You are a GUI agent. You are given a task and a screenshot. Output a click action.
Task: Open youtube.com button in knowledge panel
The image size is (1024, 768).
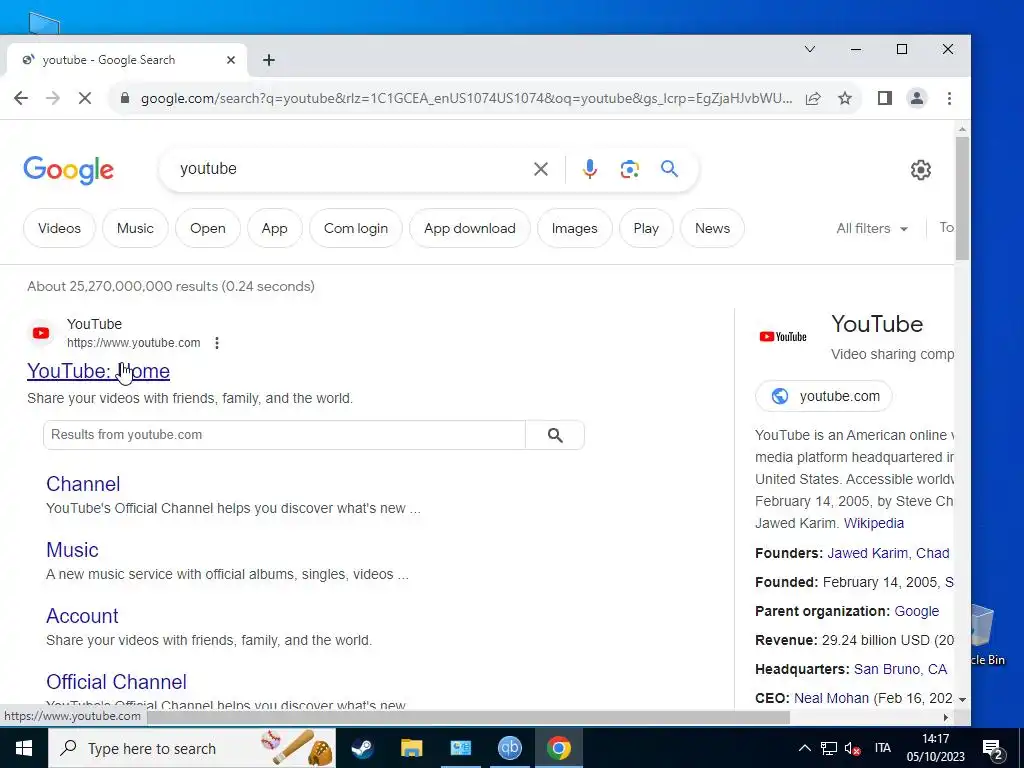(824, 396)
